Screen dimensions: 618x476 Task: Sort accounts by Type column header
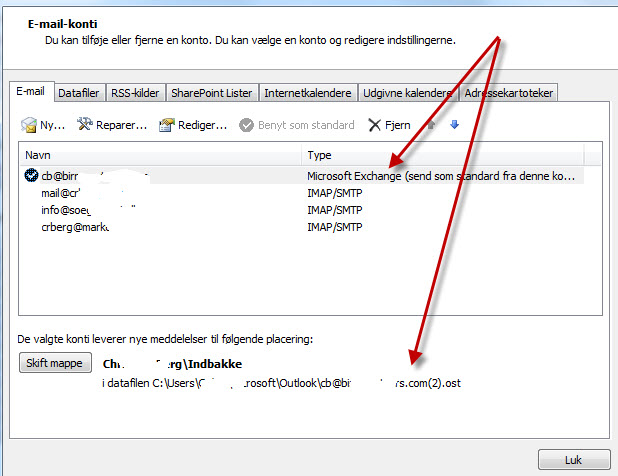point(443,155)
